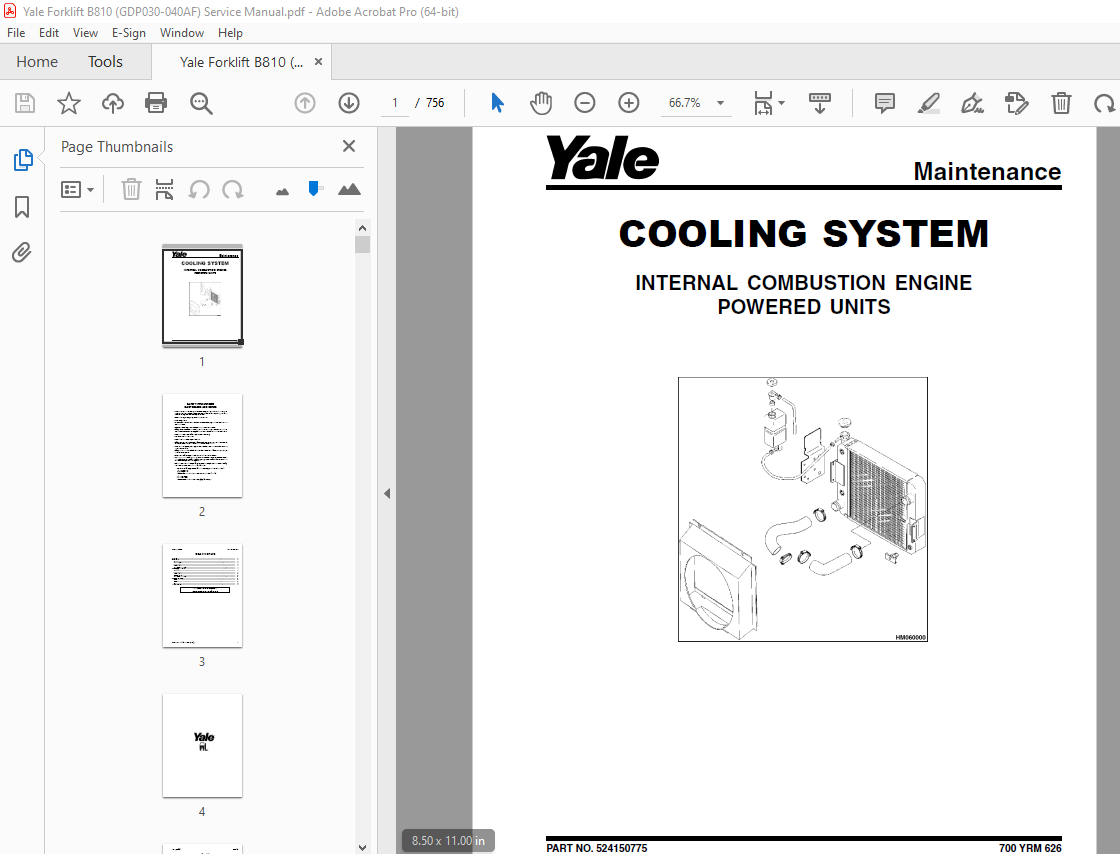This screenshot has width=1120, height=854.
Task: Rotate thumbnail counterclockwise
Action: [199, 189]
